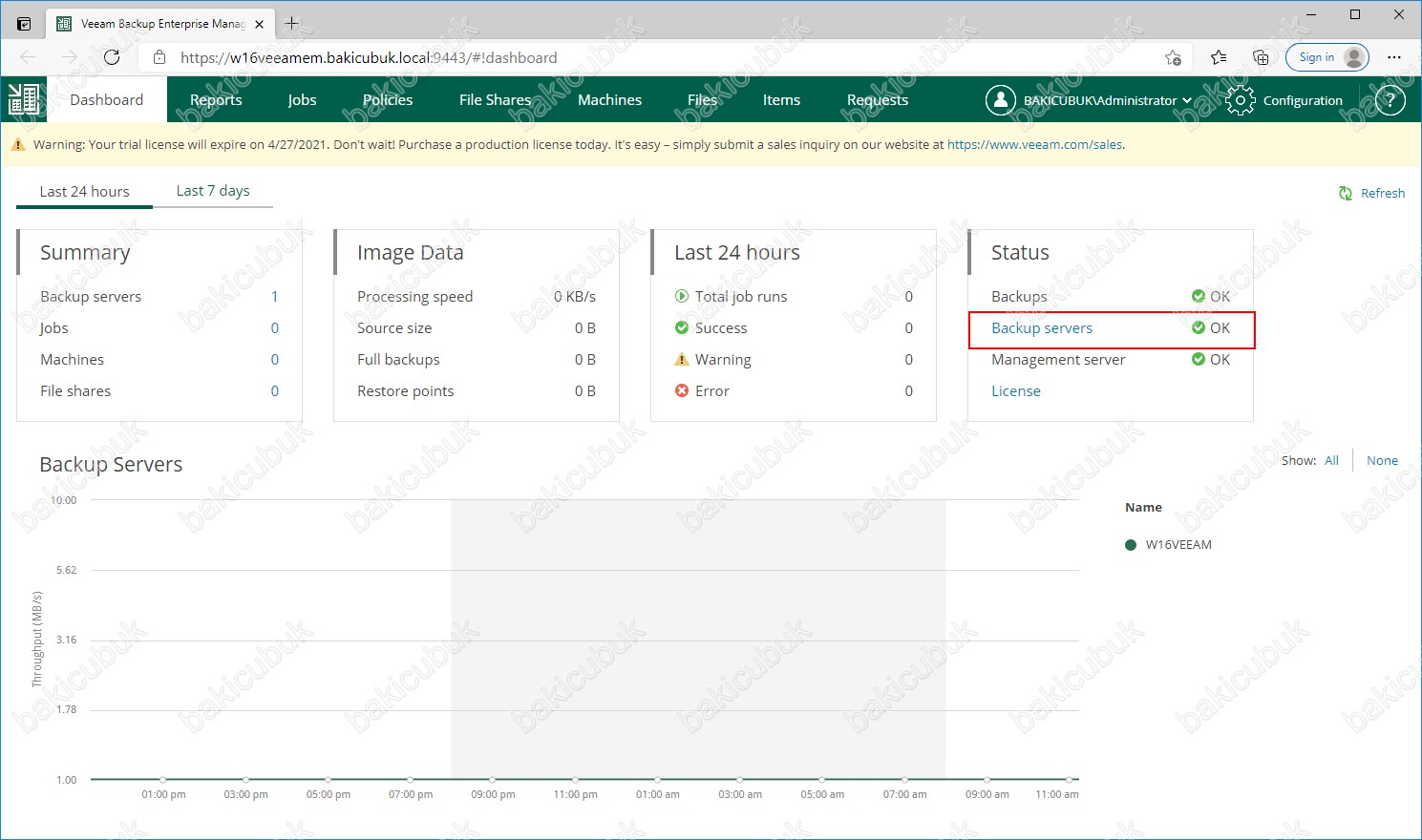Click the browser address bar

667,57
